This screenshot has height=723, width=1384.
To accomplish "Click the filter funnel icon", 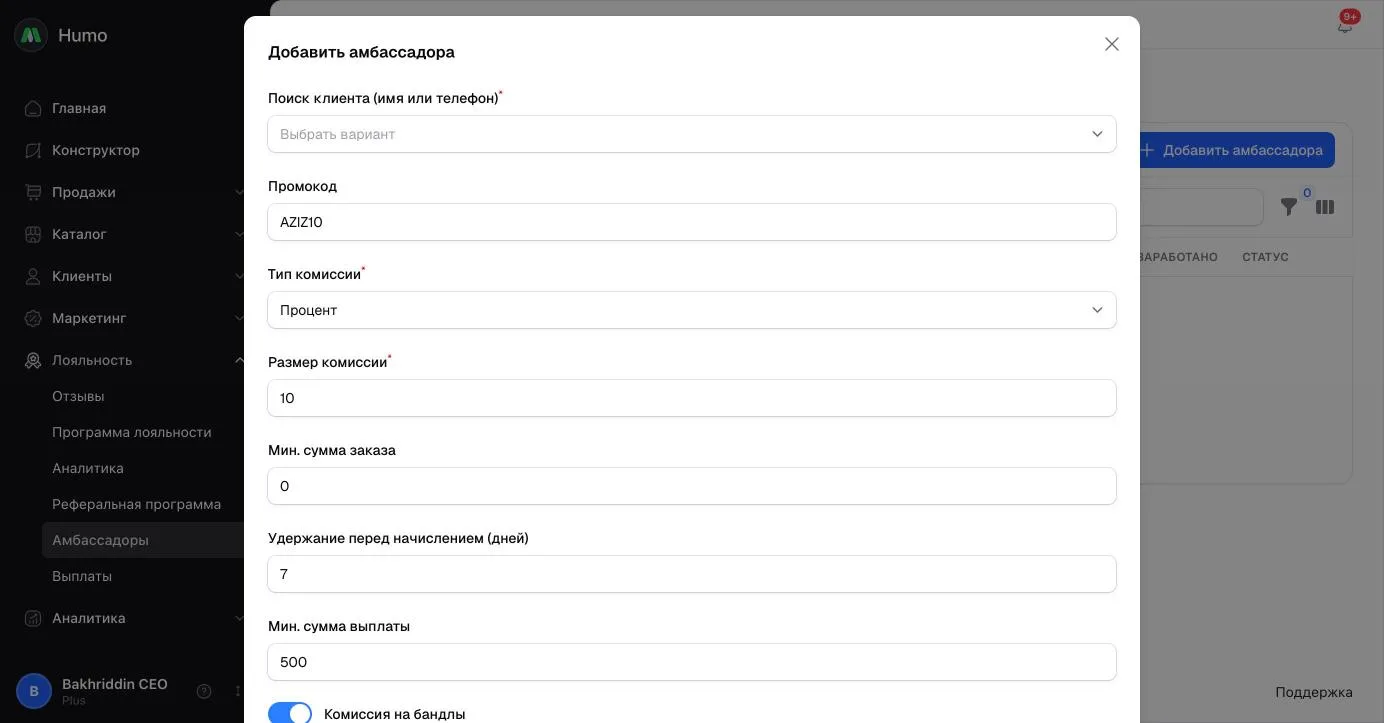I will (x=1289, y=207).
